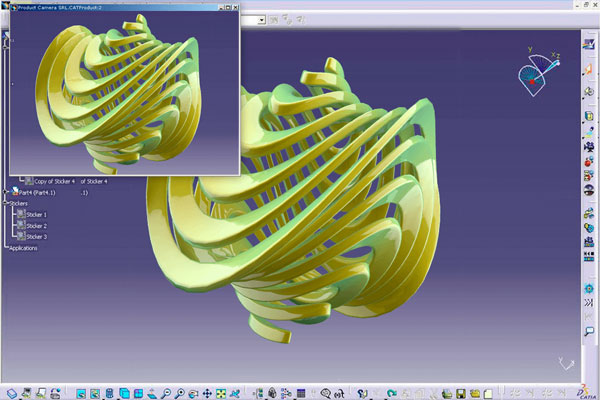This screenshot has width=600, height=400.
Task: Click the Zoom Out magnifier icon
Action: coord(166,393)
